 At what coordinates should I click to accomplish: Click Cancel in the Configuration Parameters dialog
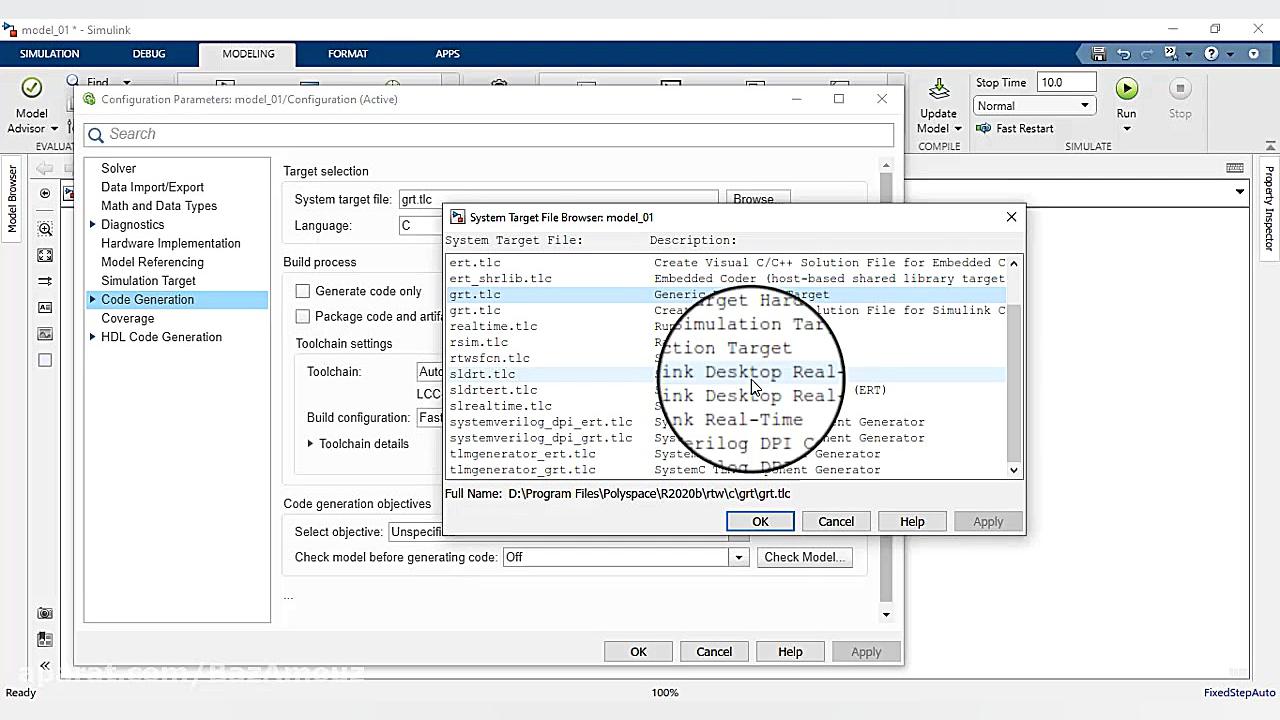[x=714, y=651]
